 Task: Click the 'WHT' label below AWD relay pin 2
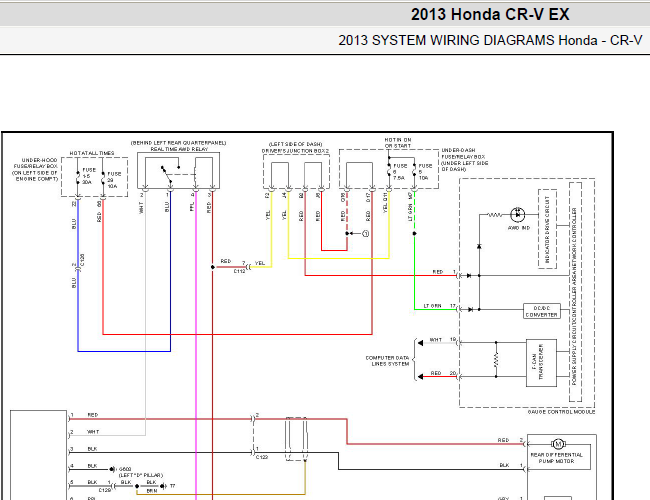(x=141, y=208)
